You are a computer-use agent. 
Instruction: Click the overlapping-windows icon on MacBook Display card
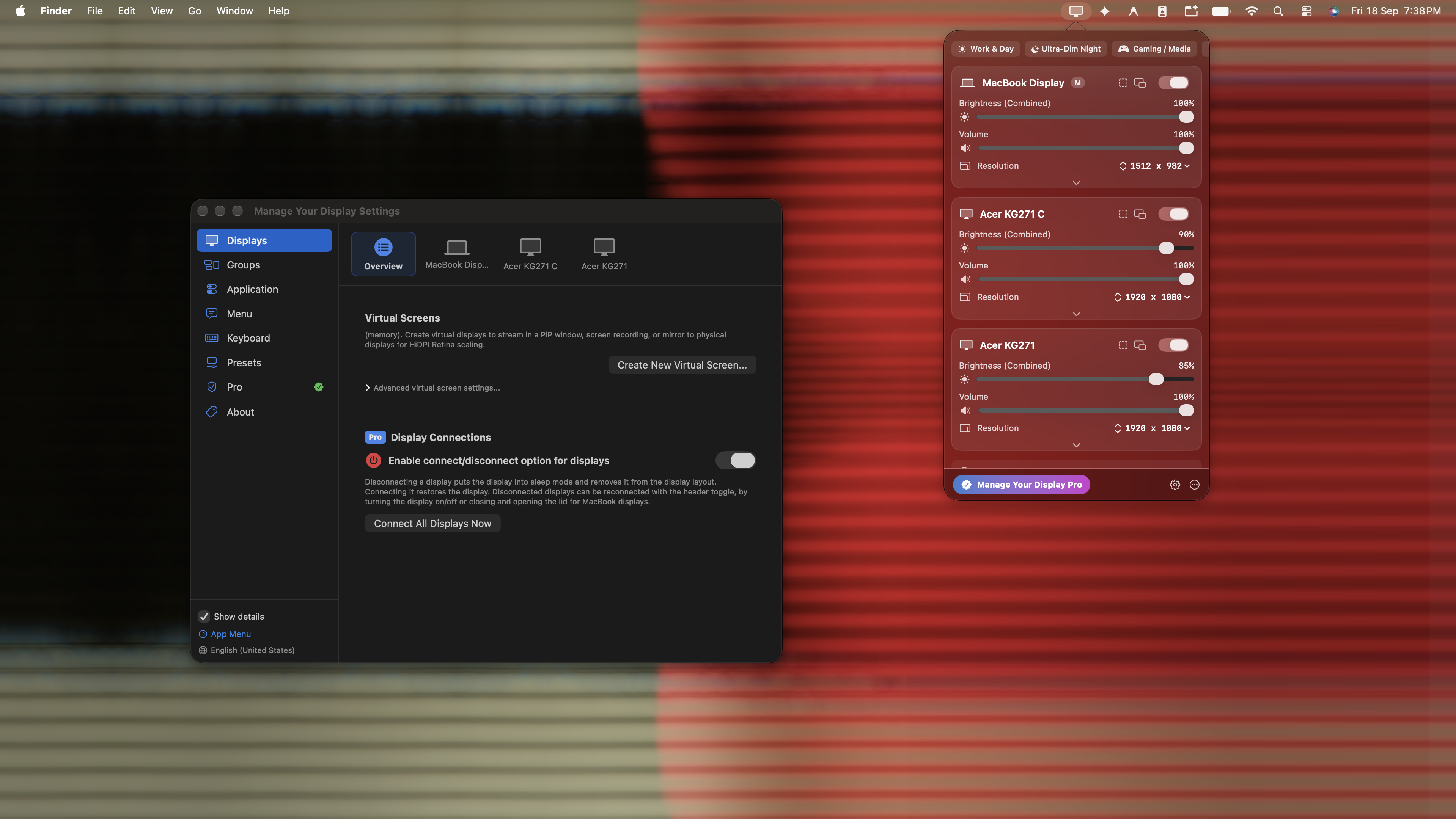[x=1140, y=83]
